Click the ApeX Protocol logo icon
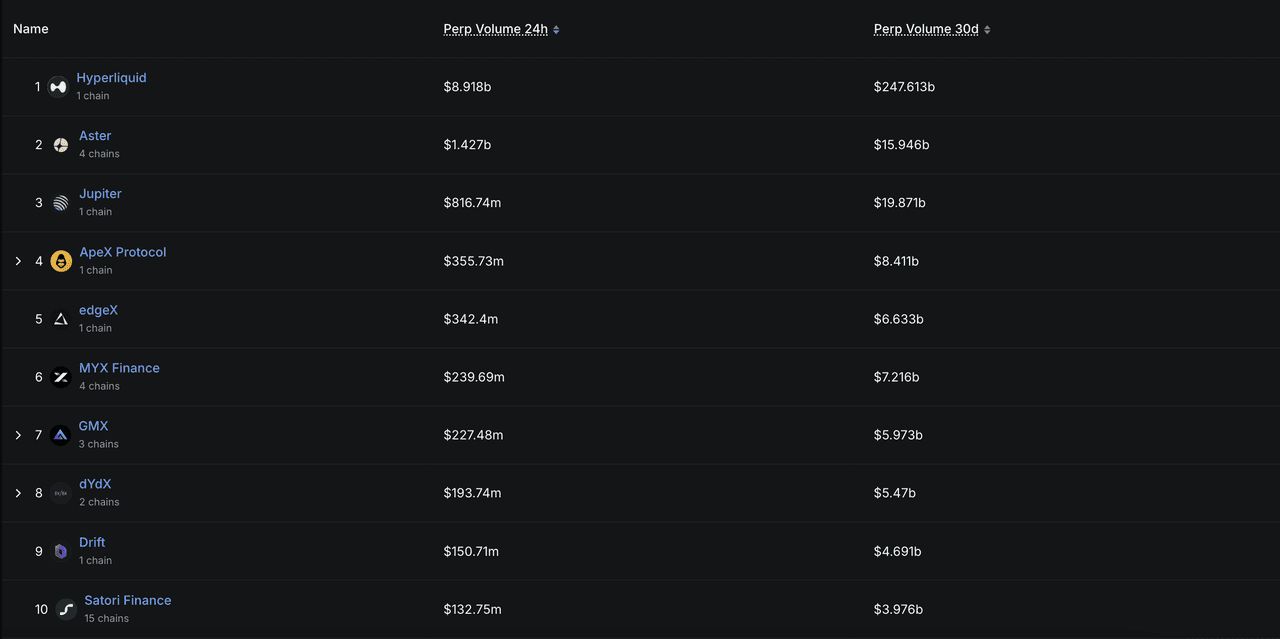This screenshot has height=639, width=1280. 61,261
